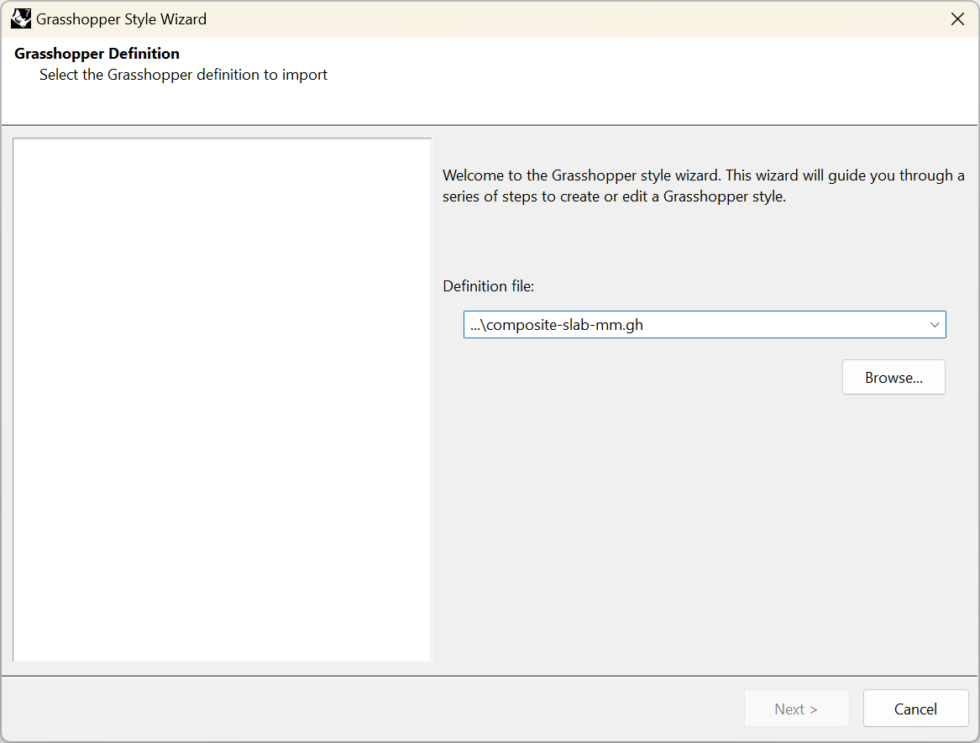The width and height of the screenshot is (980, 743).
Task: Click the 'Definition file:' label
Action: tap(489, 286)
